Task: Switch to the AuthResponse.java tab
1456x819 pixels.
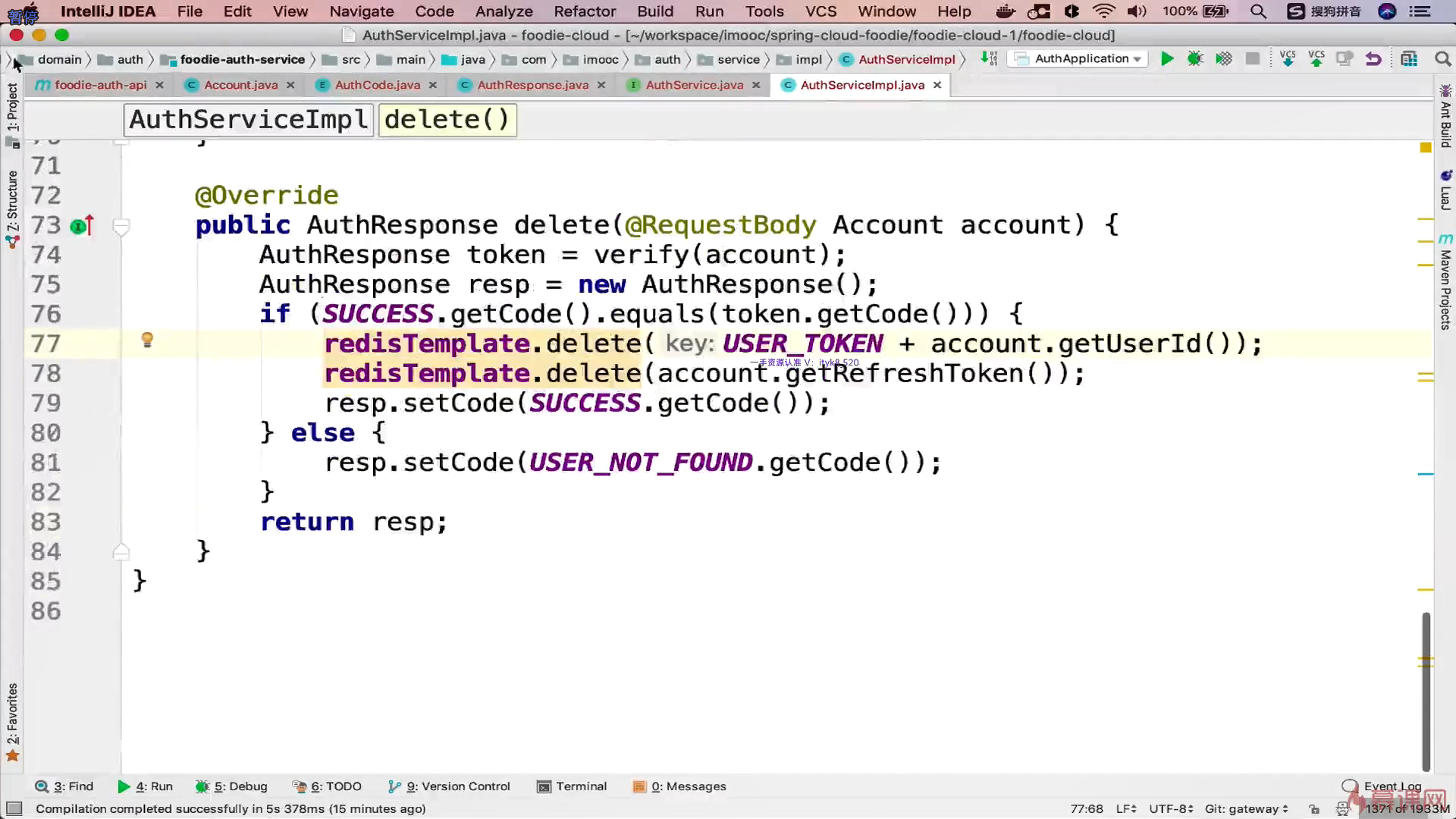Action: tap(532, 85)
